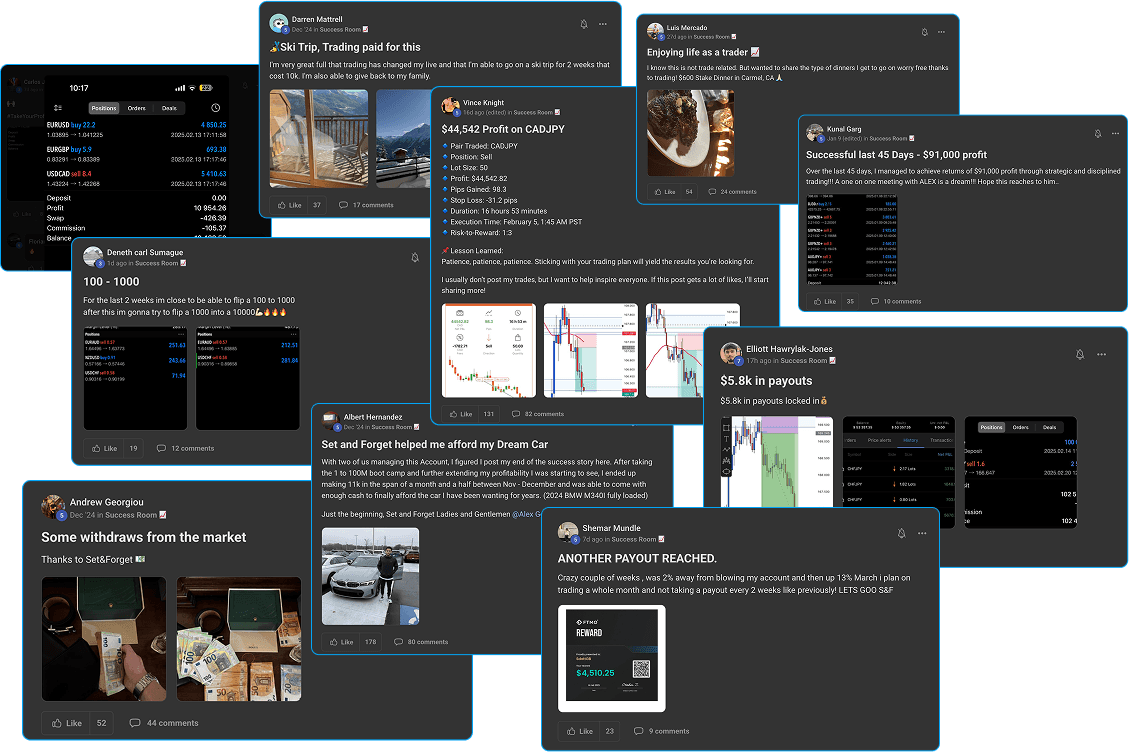
Task: Open the green chart image in $5.8k payouts post
Action: coord(777,462)
